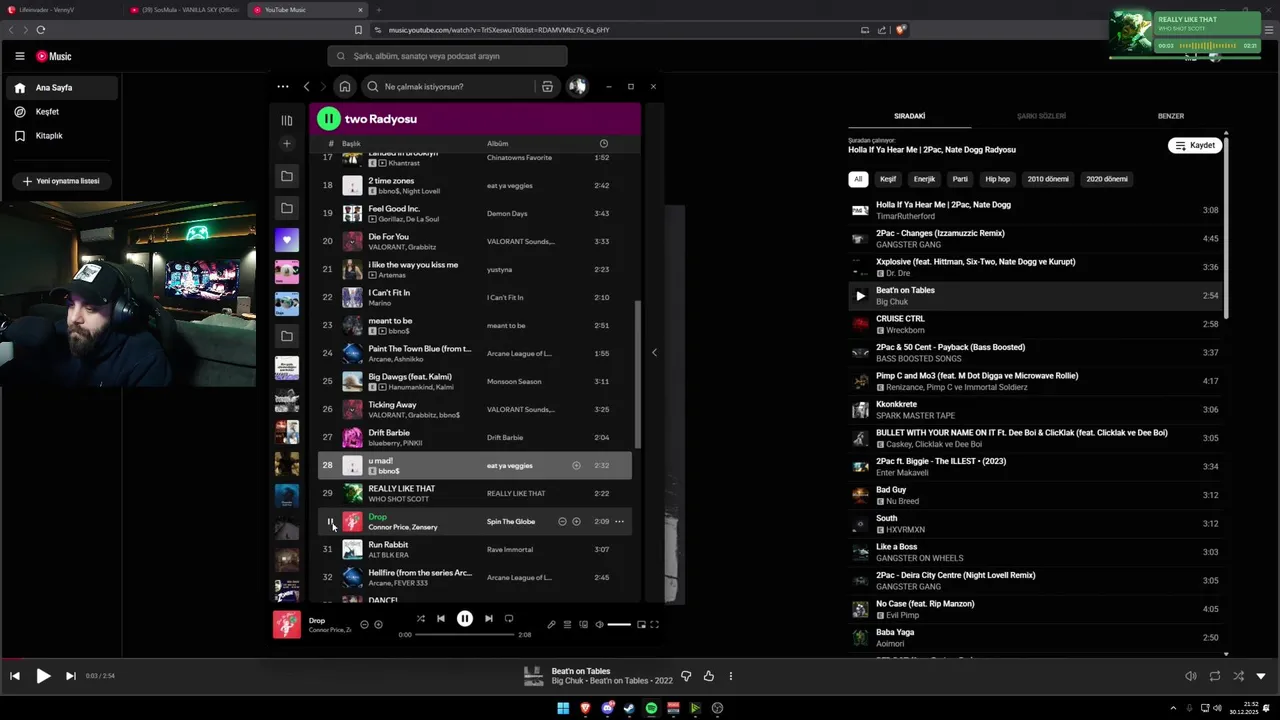The image size is (1280, 720).
Task: Open the YouTube Music hamburger menu
Action: [x=19, y=56]
